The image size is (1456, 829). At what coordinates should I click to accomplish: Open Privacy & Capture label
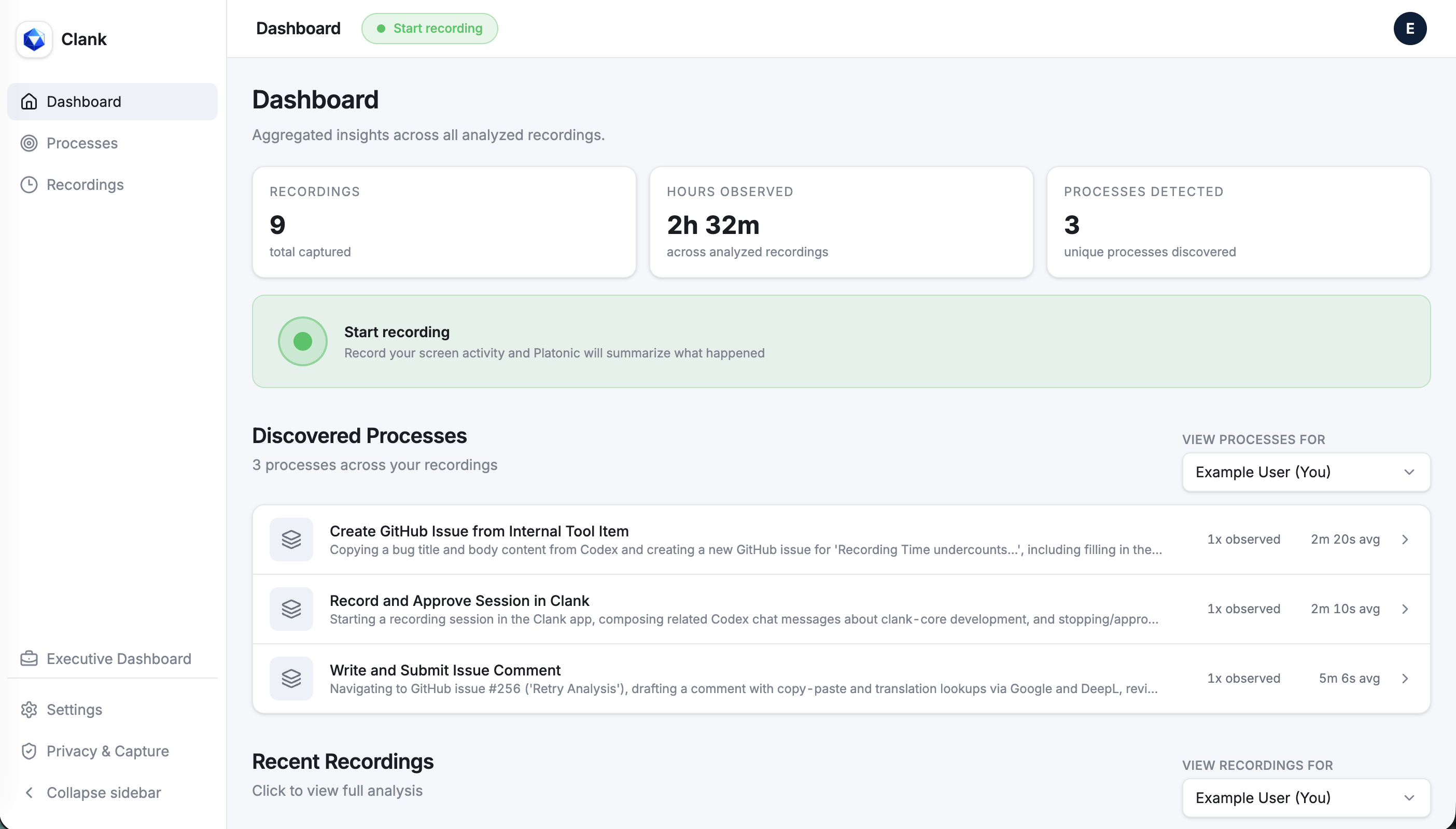pos(107,751)
